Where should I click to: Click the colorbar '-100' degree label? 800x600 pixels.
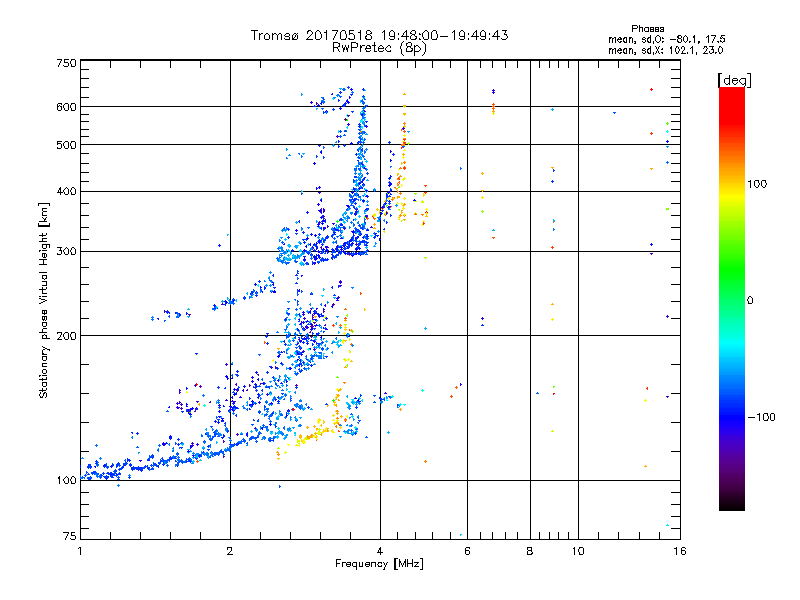click(x=761, y=417)
